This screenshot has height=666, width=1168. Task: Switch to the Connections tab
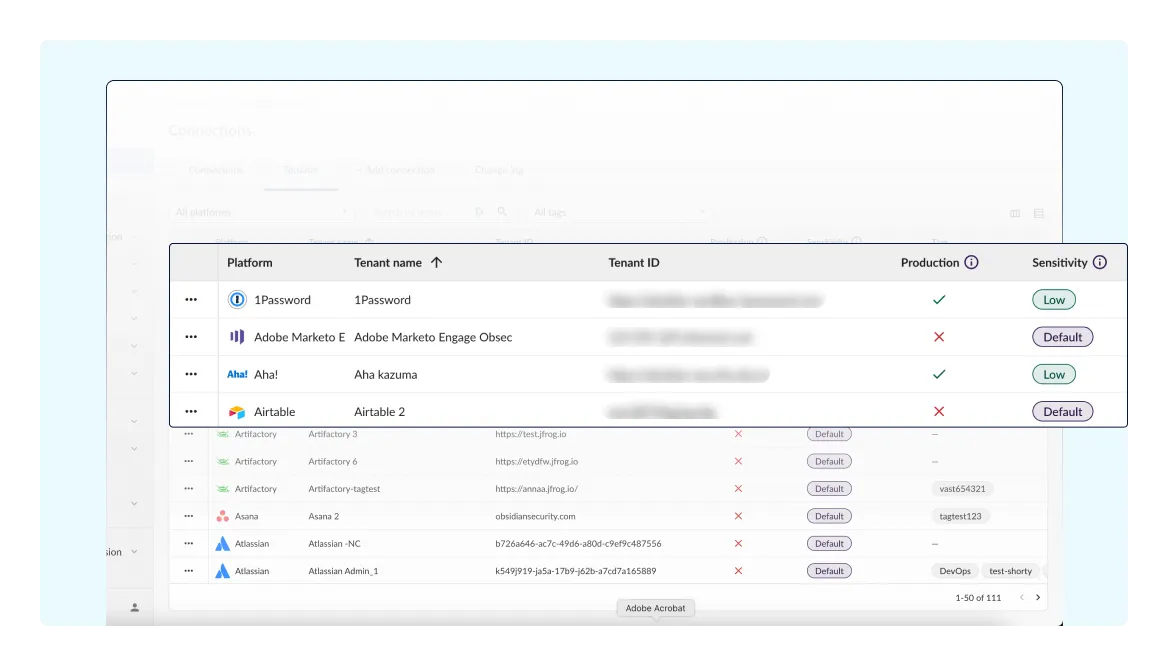point(215,170)
